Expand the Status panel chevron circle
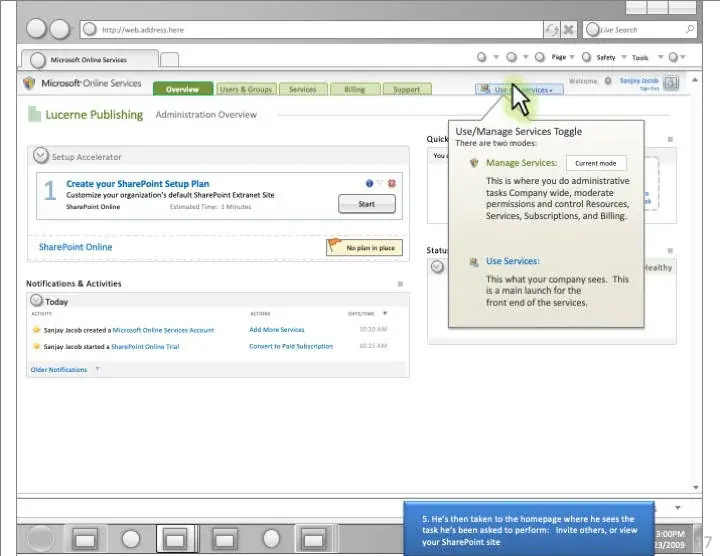The image size is (720, 556). (437, 266)
